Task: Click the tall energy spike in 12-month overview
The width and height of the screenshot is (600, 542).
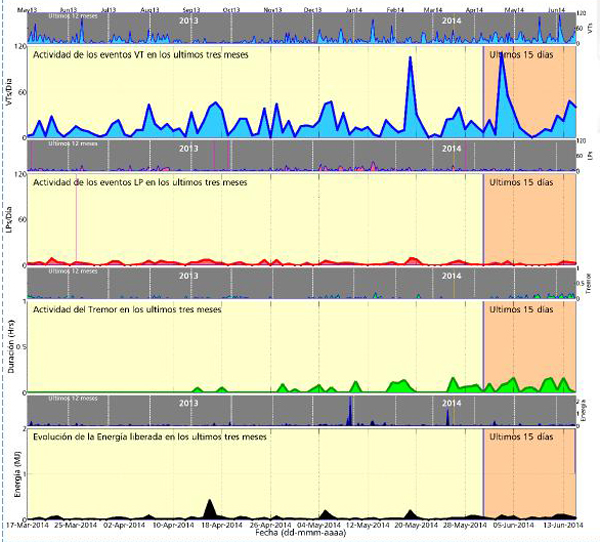Action: [x=350, y=409]
